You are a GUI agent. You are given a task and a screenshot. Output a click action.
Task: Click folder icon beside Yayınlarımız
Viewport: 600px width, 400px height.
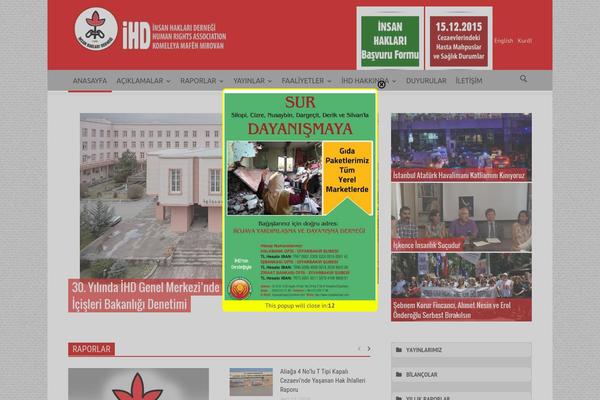399,350
